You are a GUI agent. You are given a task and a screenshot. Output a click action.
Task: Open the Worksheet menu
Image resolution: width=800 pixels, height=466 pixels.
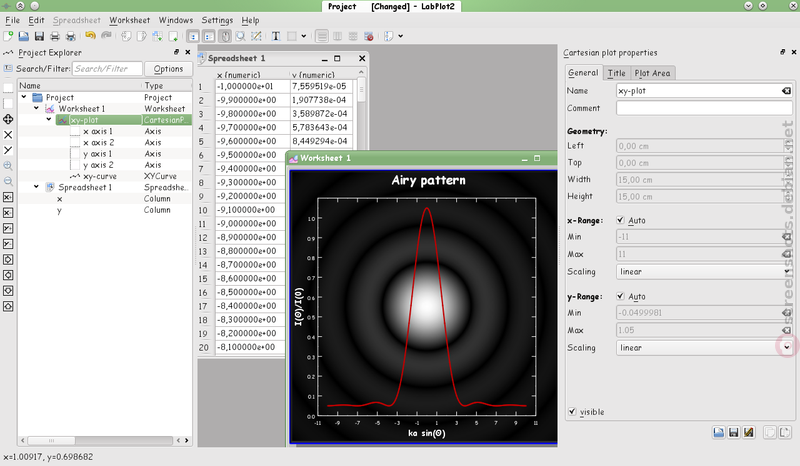coord(130,20)
